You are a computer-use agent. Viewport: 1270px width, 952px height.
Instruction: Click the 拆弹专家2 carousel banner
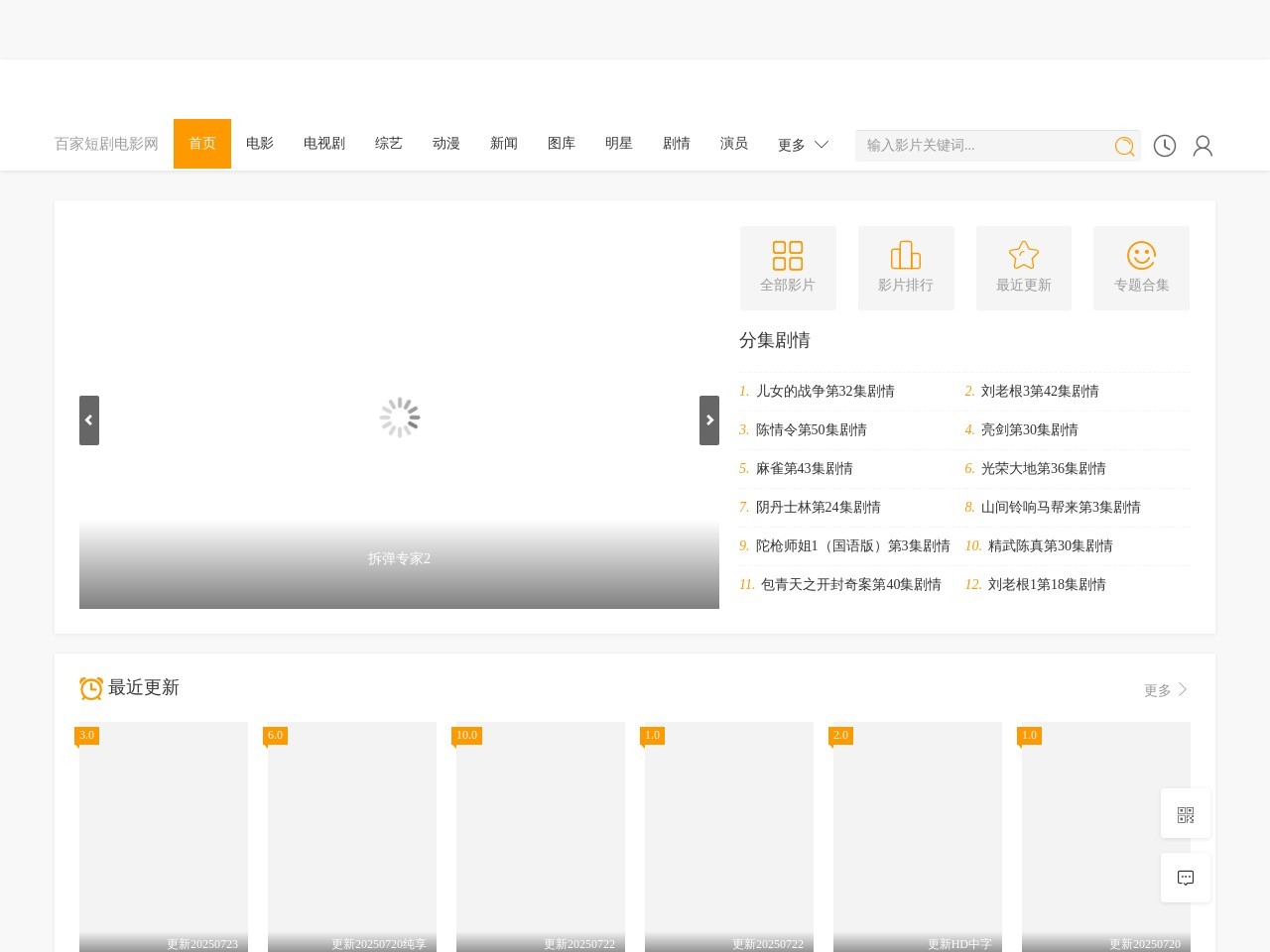coord(399,558)
